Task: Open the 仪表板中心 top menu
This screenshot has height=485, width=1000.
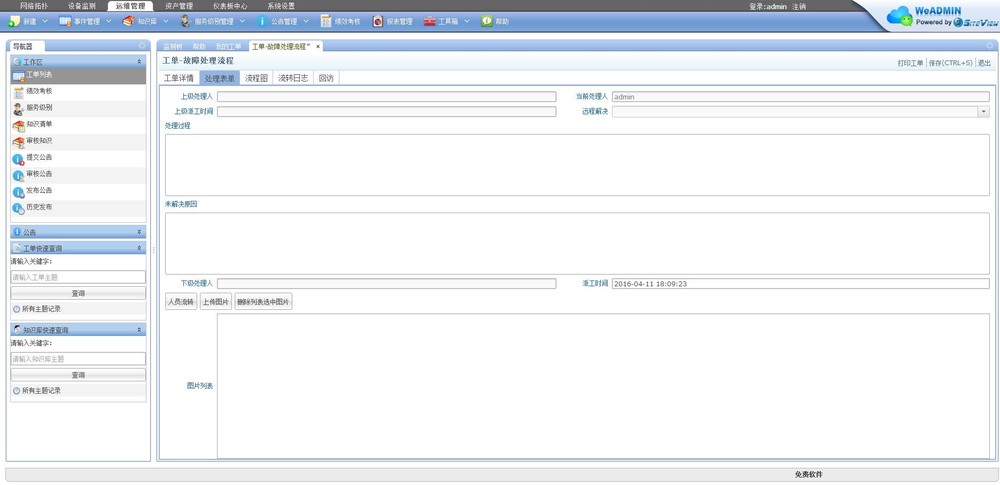Action: pos(230,6)
